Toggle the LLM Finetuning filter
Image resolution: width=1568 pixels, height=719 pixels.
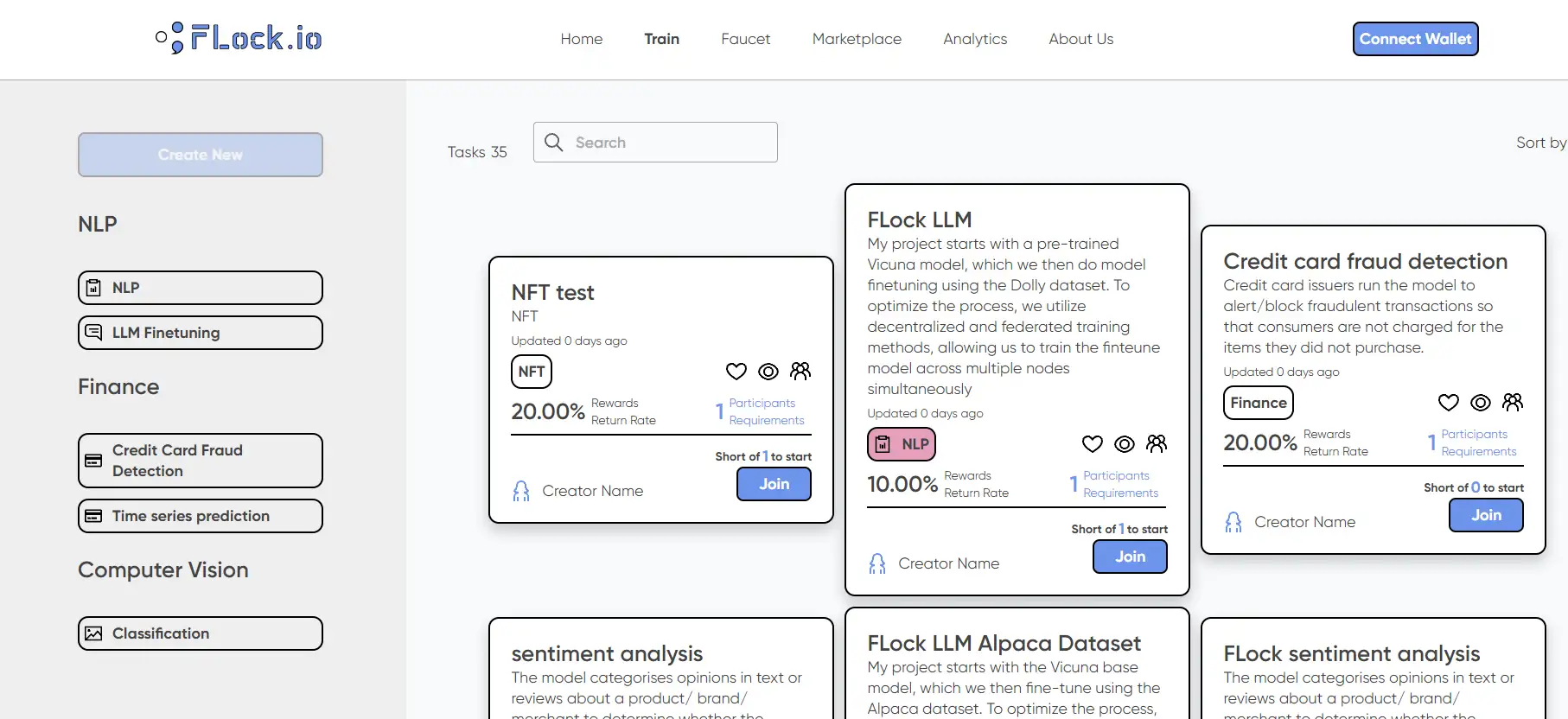[201, 333]
